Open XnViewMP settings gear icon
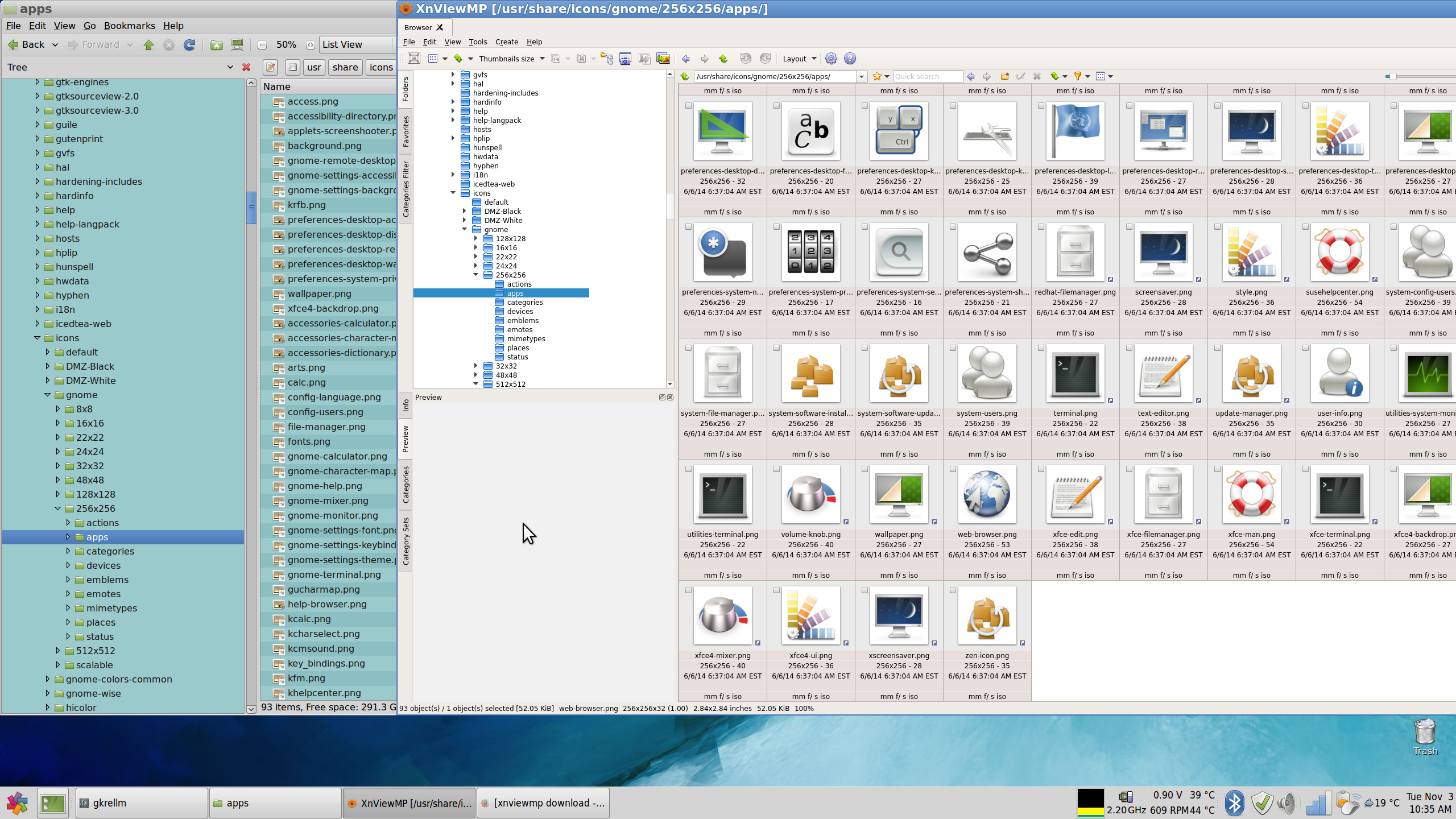This screenshot has height=819, width=1456. (831, 59)
